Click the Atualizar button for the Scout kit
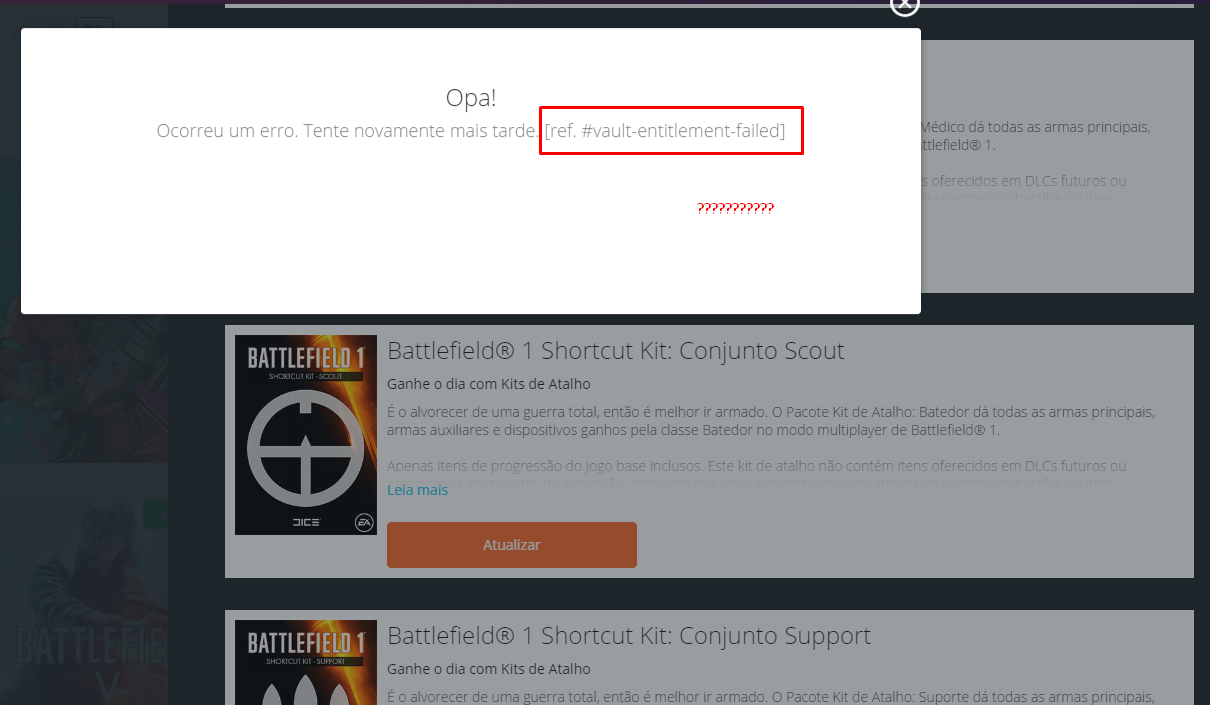 [511, 545]
